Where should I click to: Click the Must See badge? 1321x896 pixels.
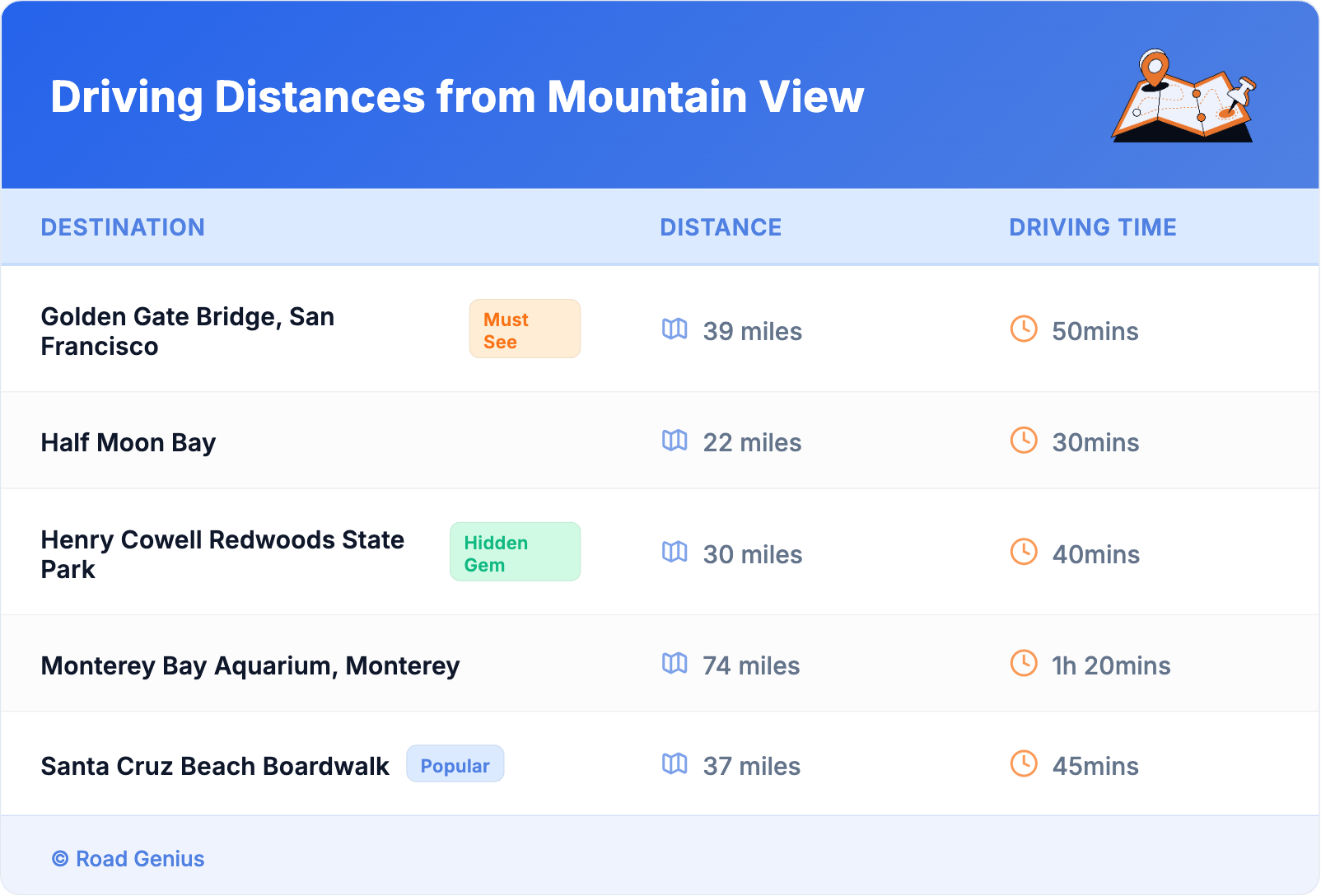pyautogui.click(x=525, y=329)
